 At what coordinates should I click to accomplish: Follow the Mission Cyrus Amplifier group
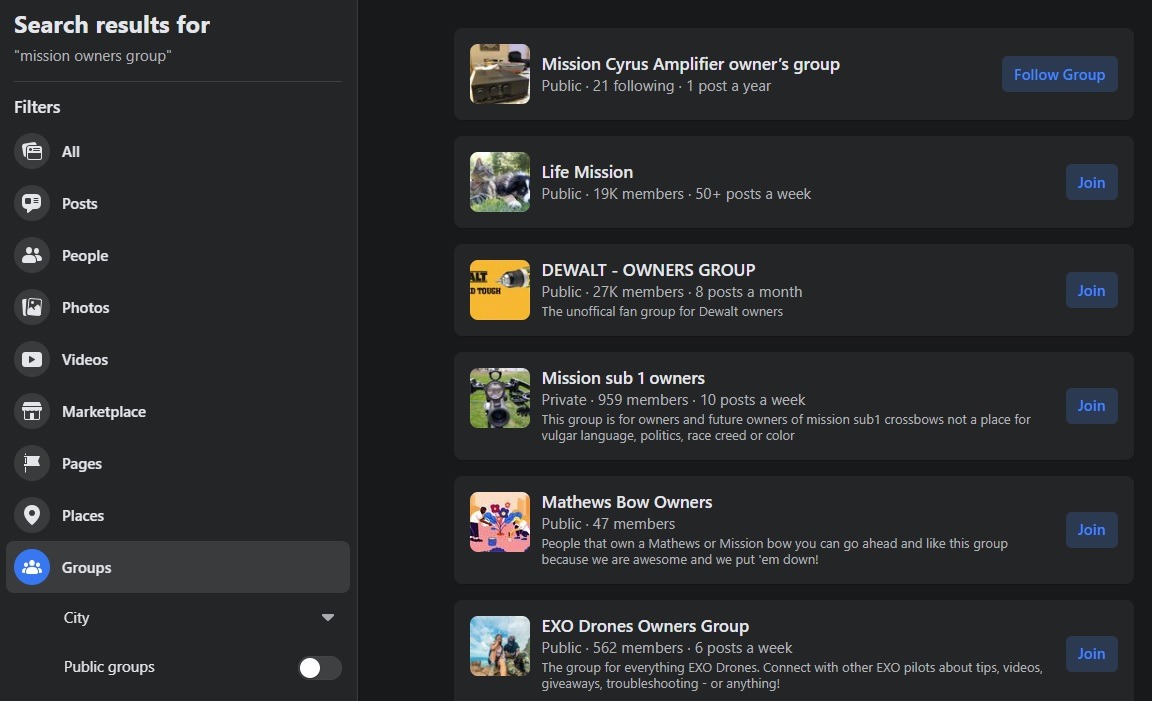[1059, 74]
